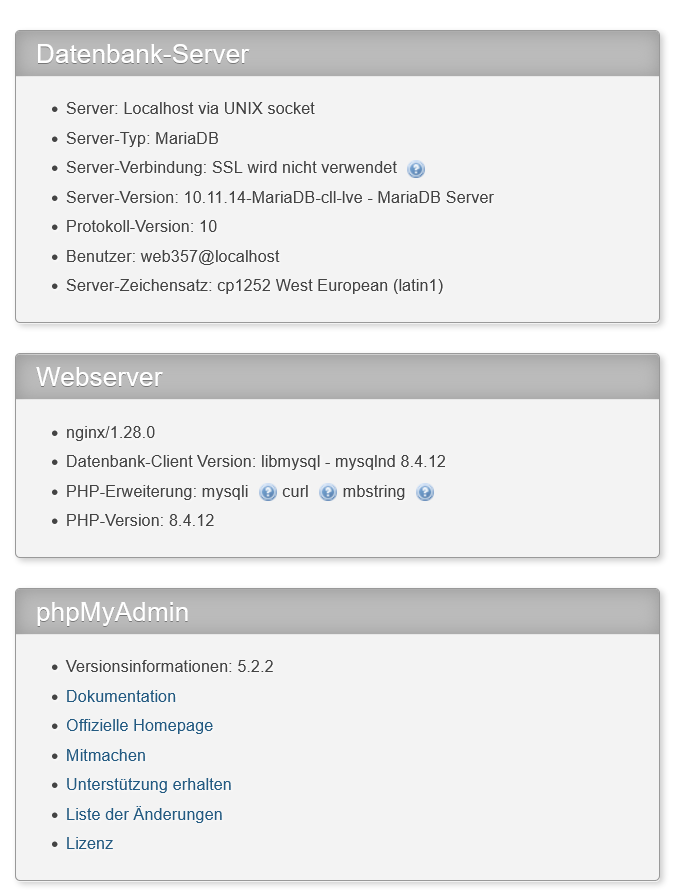The height and width of the screenshot is (891, 675).
Task: Open the curl extension help icon
Action: pyautogui.click(x=326, y=492)
